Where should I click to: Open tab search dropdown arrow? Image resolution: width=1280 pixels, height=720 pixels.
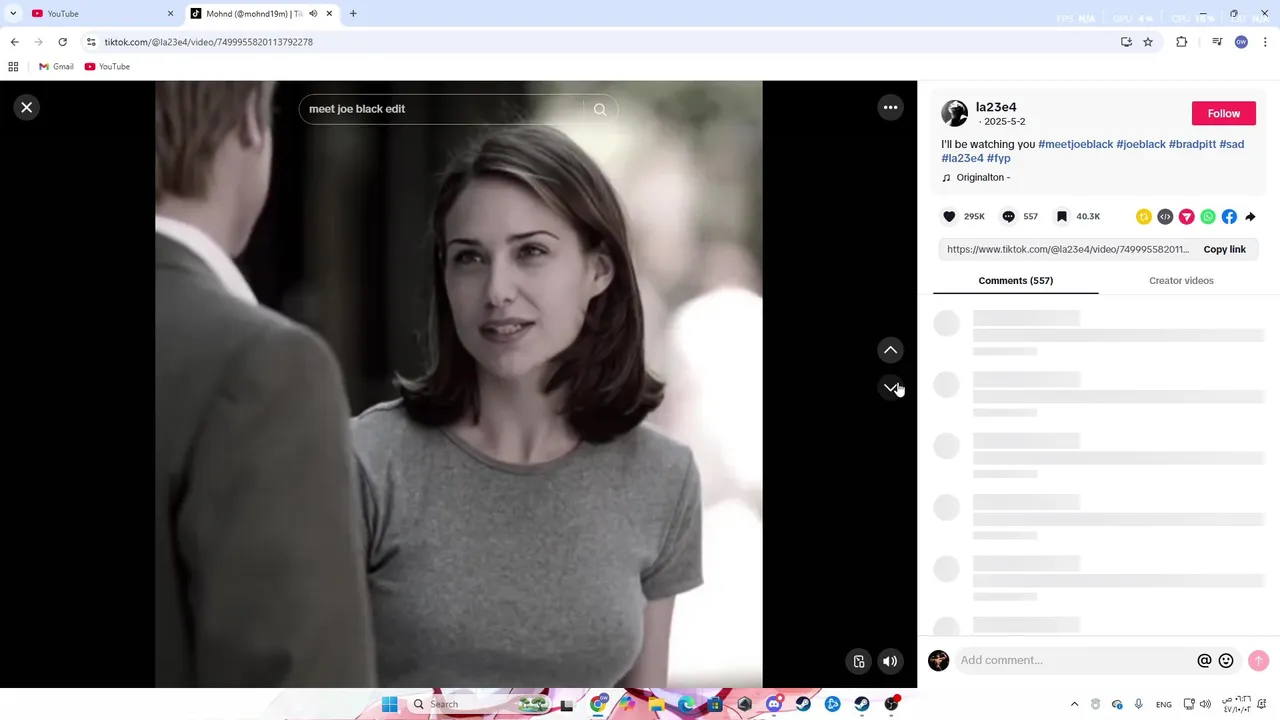12,14
